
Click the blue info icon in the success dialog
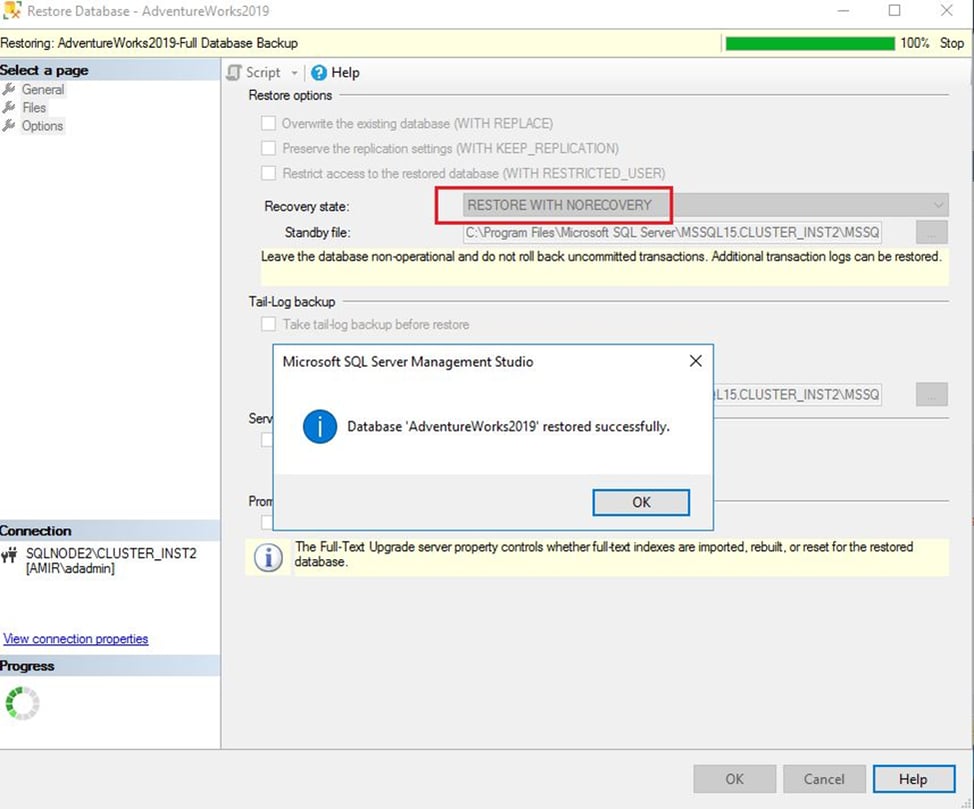(318, 426)
